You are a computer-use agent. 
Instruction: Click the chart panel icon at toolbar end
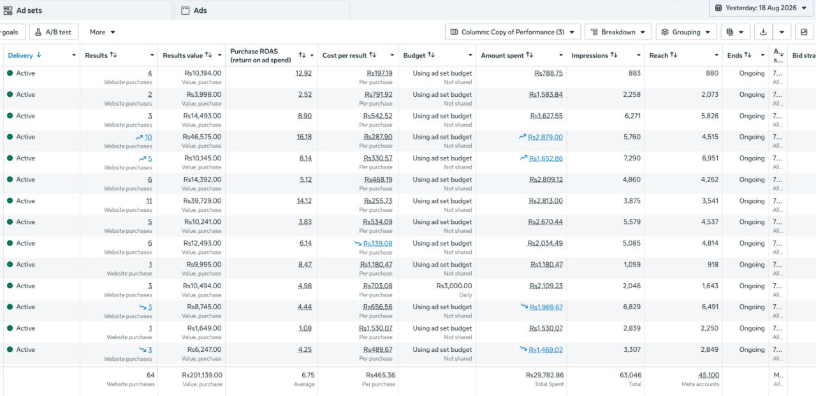tap(805, 32)
